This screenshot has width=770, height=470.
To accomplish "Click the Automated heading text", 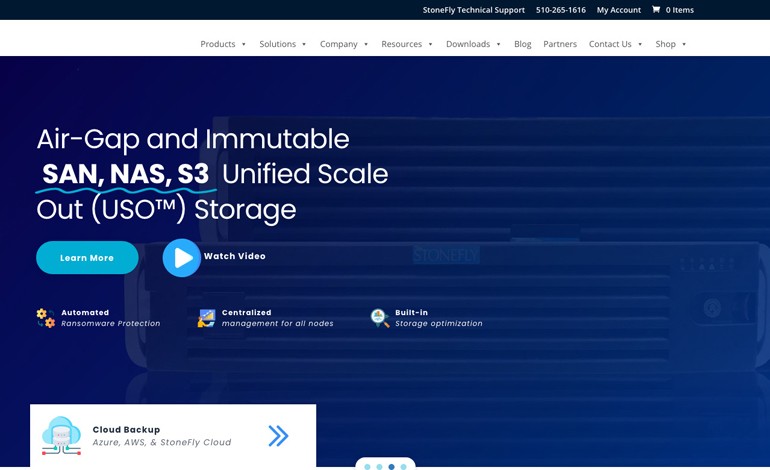I will tap(85, 312).
